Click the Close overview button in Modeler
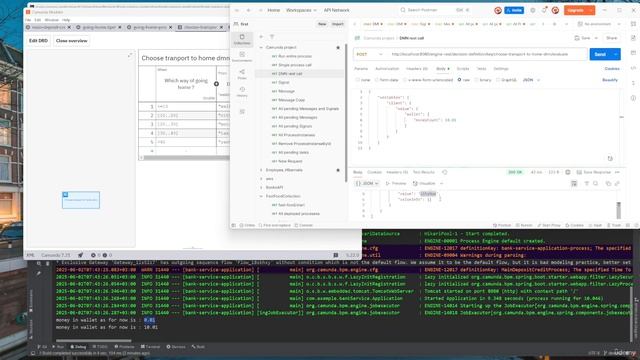The image size is (640, 360). (x=71, y=41)
